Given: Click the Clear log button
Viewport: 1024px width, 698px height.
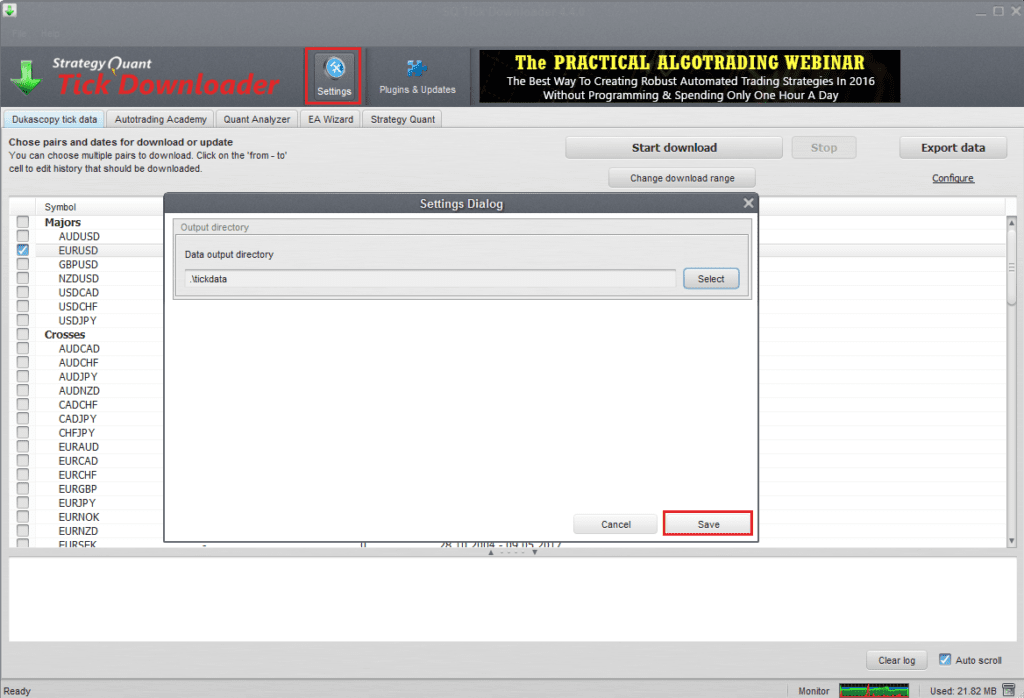Looking at the screenshot, I should tap(896, 660).
